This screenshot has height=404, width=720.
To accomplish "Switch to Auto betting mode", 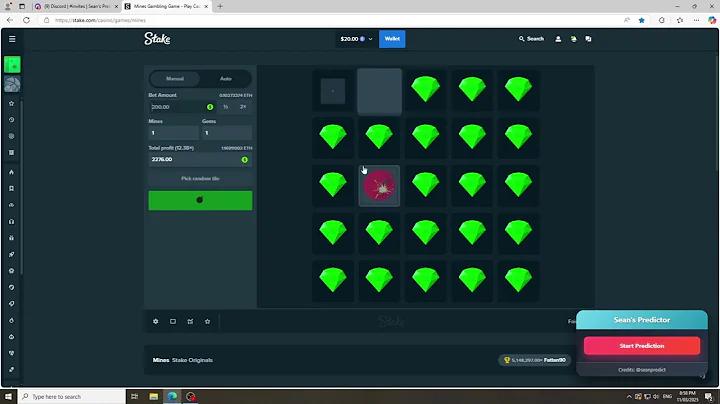I will click(x=225, y=79).
